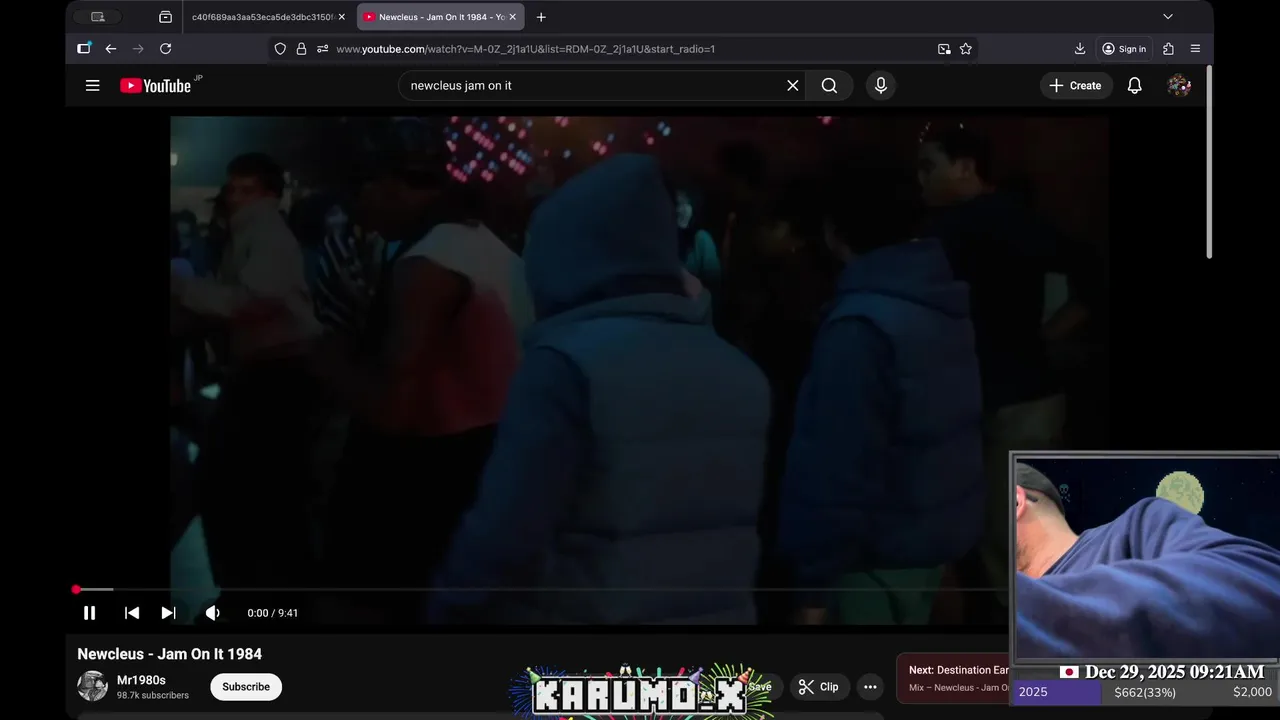The height and width of the screenshot is (720, 1280).
Task: Go back to the previous page
Action: [111, 49]
